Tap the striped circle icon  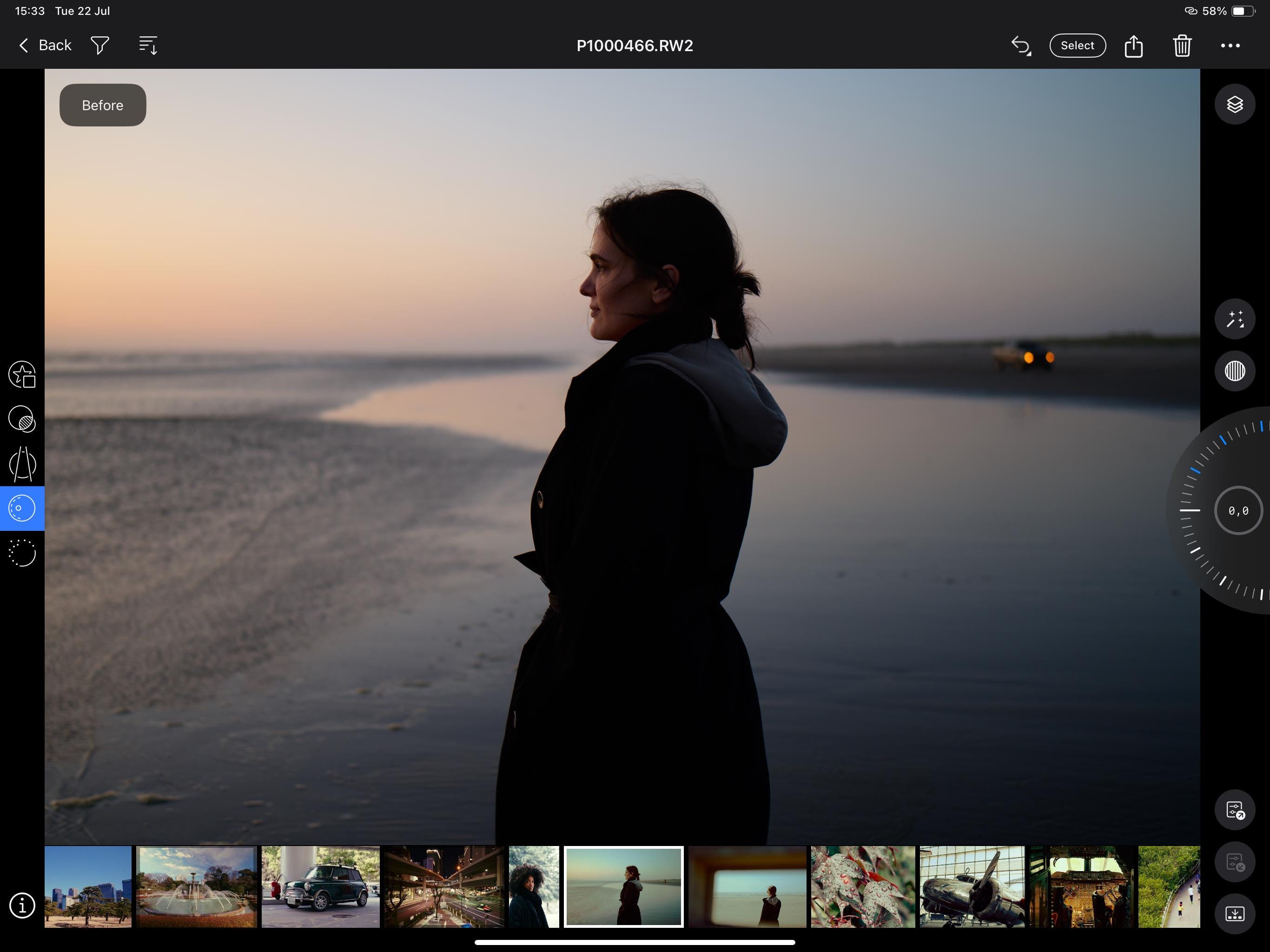[x=1234, y=371]
